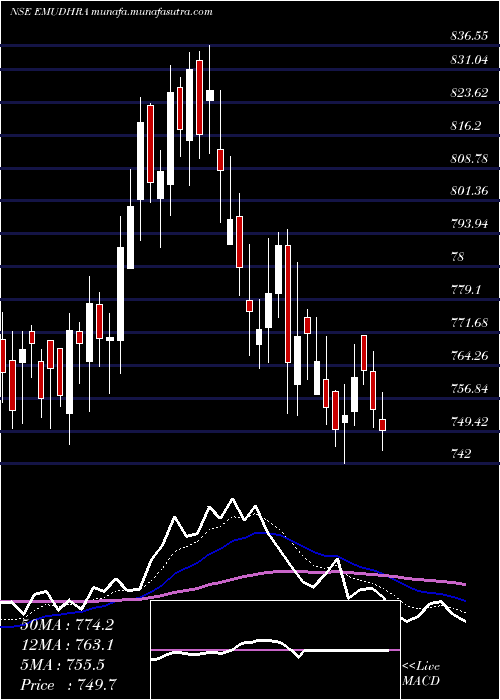Screen dimensions: 500x700
Task: Click inside the Live MACD inset chart
Action: click(x=275, y=650)
